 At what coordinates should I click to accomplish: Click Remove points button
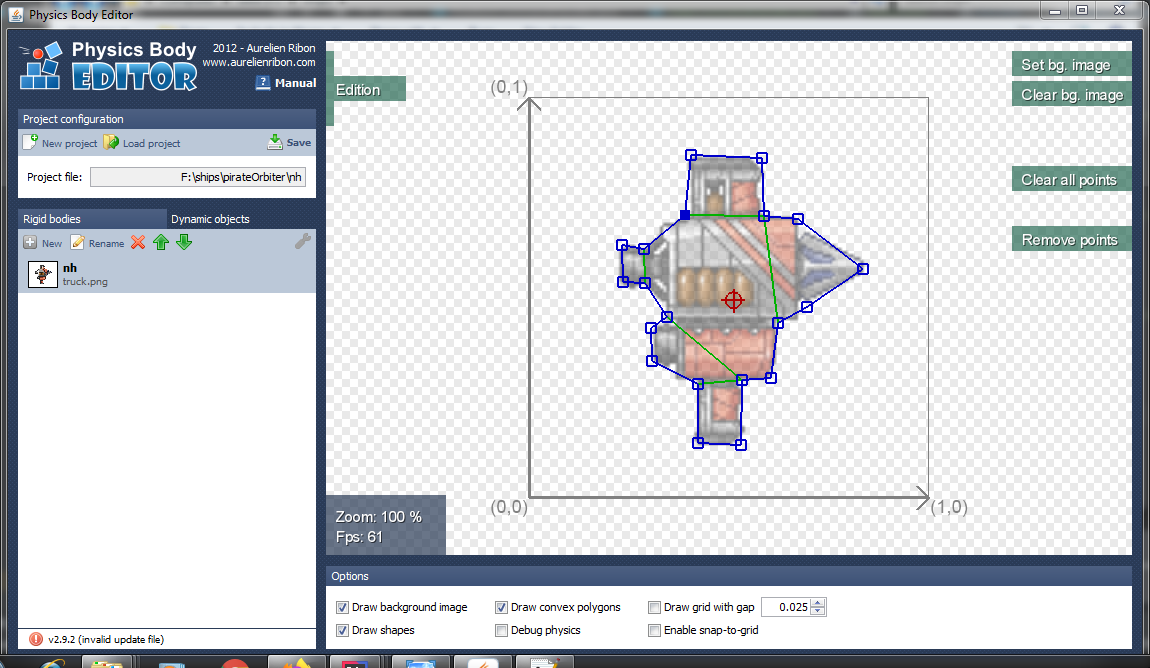click(x=1072, y=240)
